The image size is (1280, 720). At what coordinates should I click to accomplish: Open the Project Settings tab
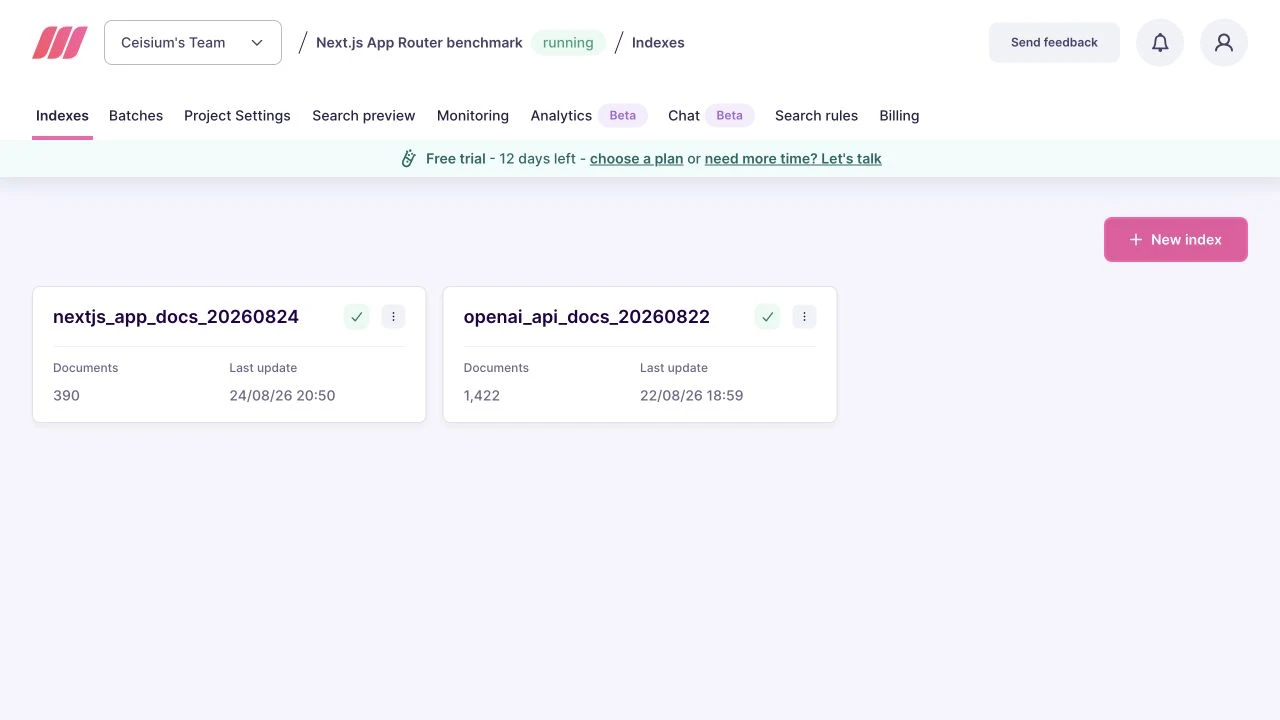coord(237,116)
